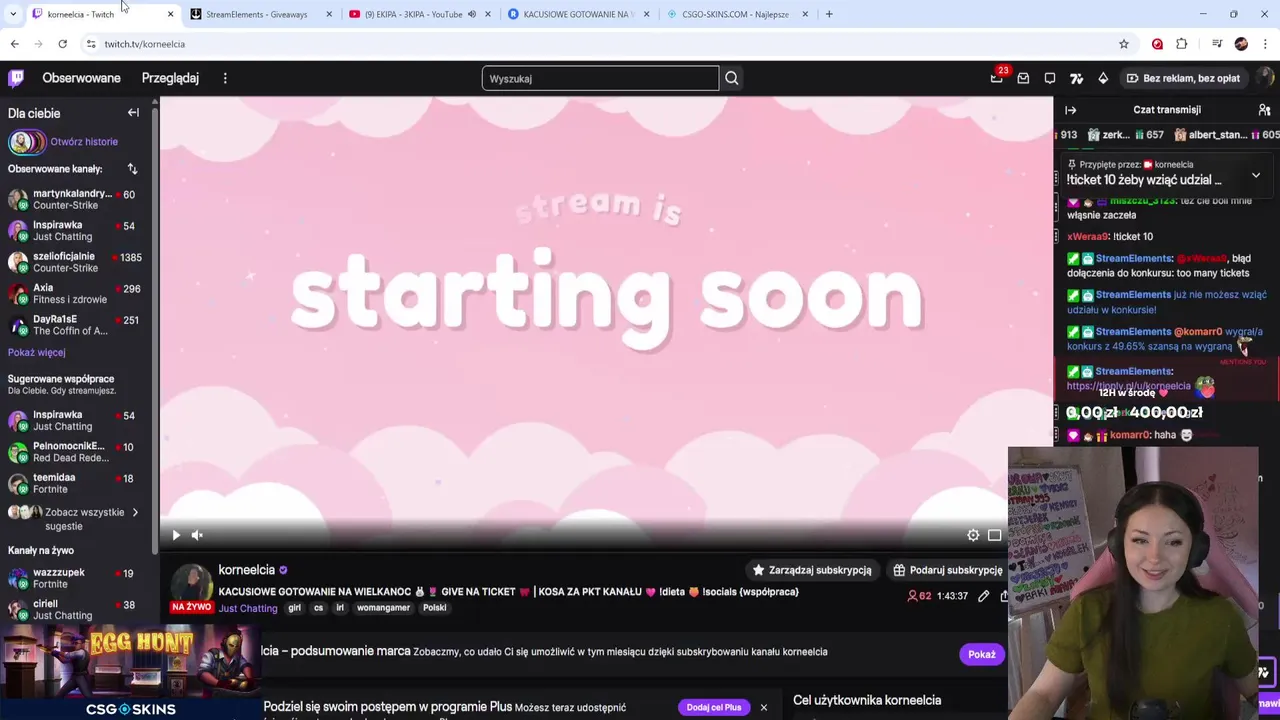Reload the page in the browser
The image size is (1280, 720).
pos(62,44)
